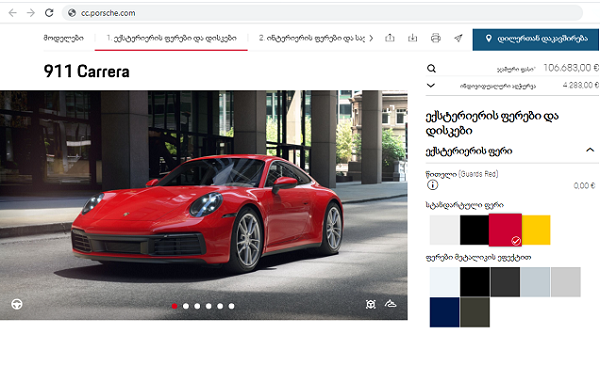This screenshot has width=600, height=372.
Task: Select the 1. ექსტერიერის ფერები და დისკები tab
Action: pos(171,38)
